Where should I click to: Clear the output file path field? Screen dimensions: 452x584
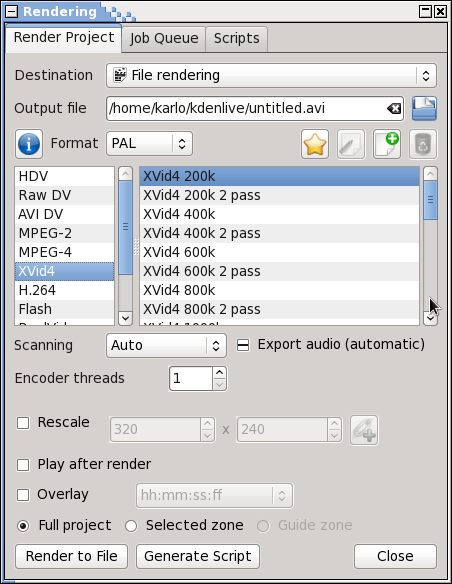click(394, 109)
